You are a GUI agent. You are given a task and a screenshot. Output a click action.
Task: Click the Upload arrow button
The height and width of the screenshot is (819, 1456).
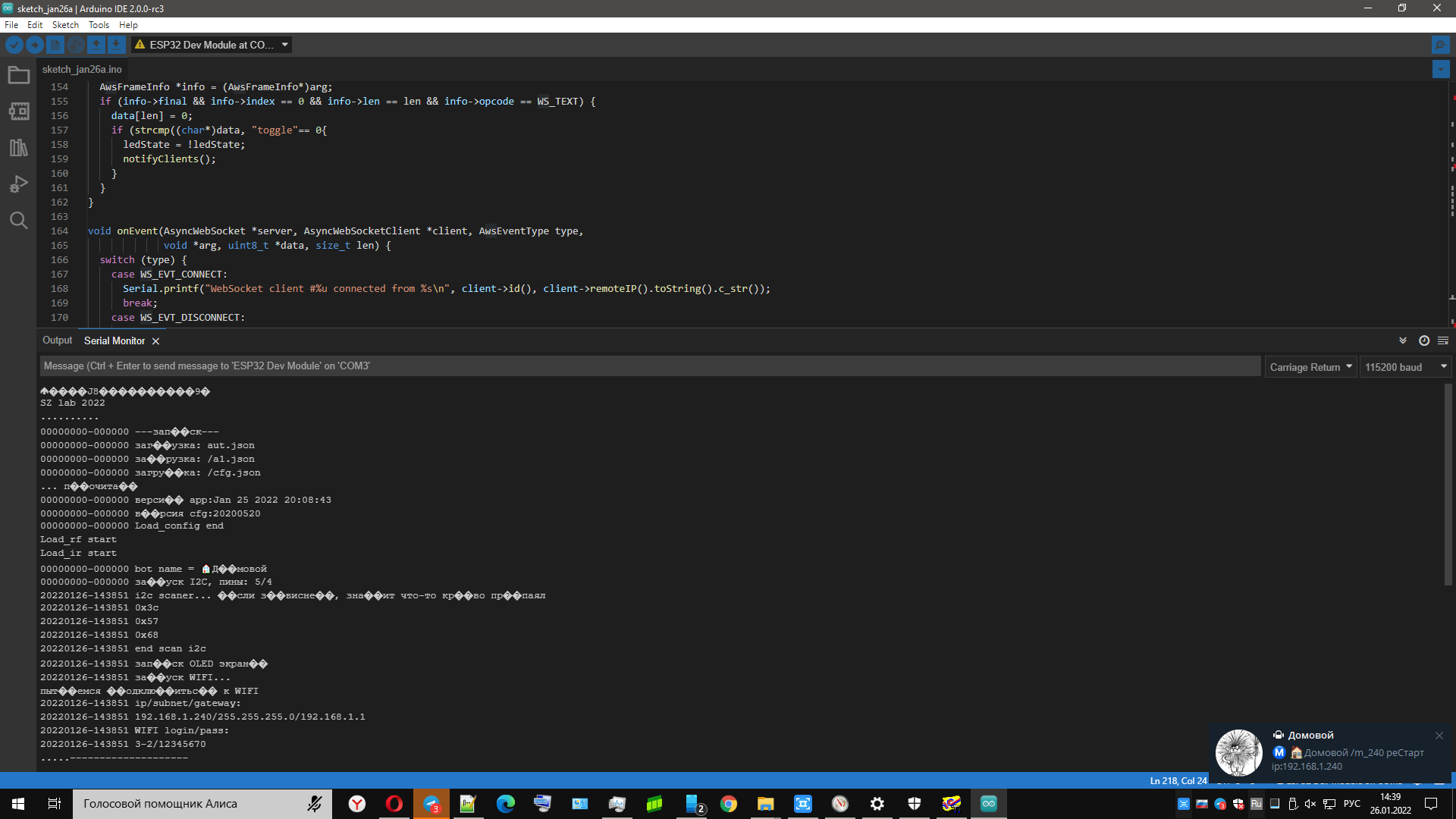tap(35, 45)
